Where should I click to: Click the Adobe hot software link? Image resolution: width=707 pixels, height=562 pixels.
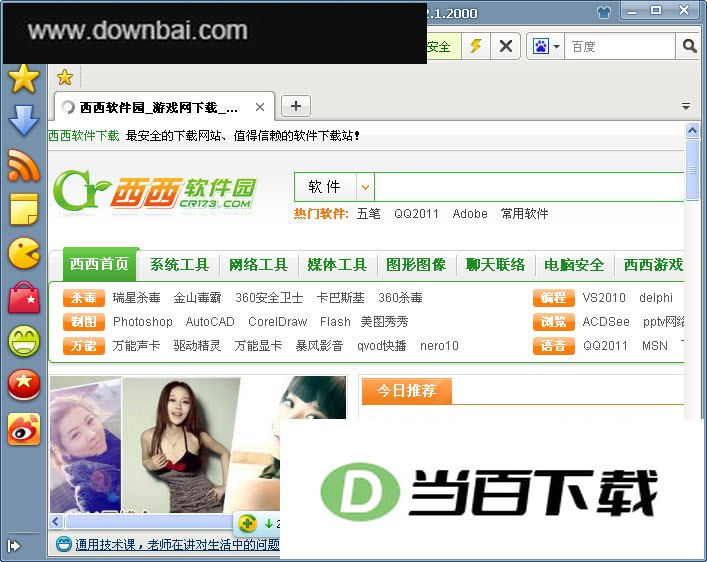tap(470, 213)
